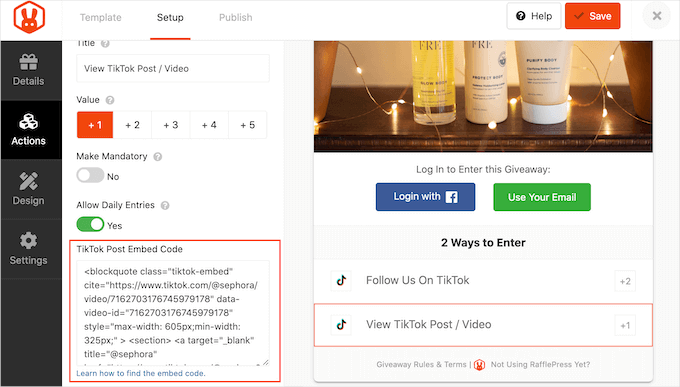Click Login with Facebook button
680x387 pixels.
coord(425,197)
